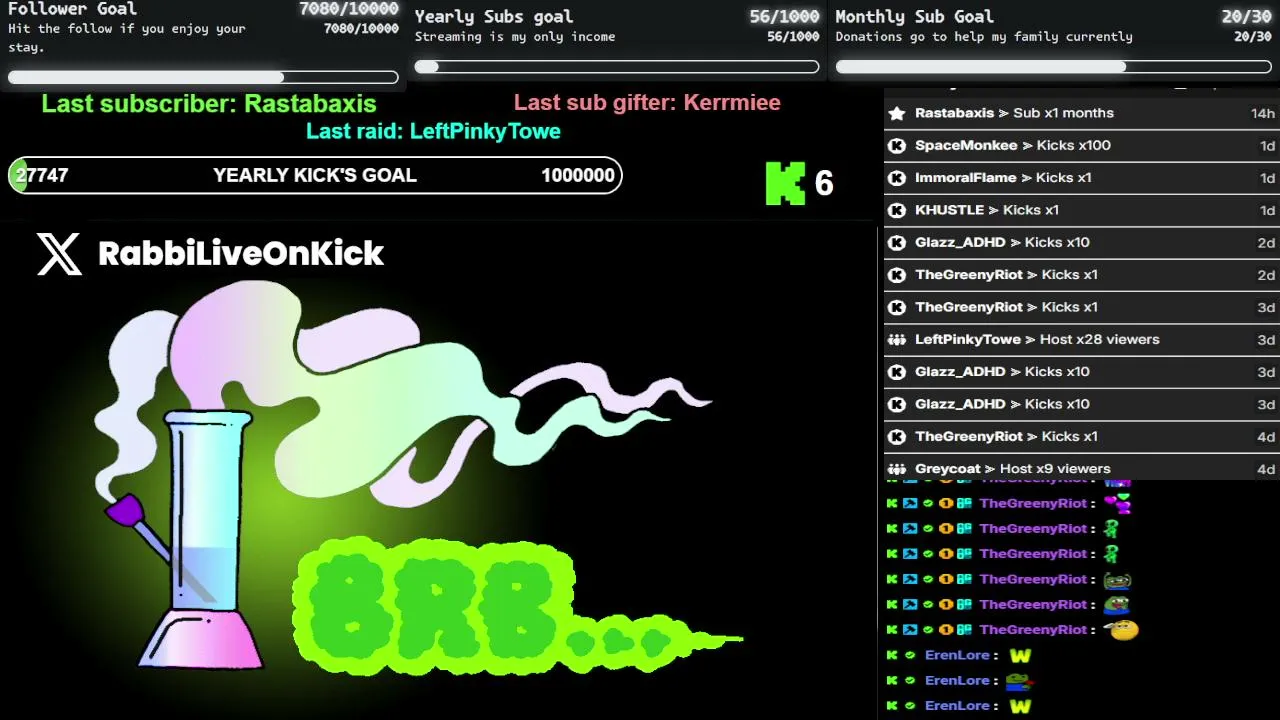Click 'Last raid: LeftPinkyTowe' label
The width and height of the screenshot is (1280, 720).
coord(433,131)
